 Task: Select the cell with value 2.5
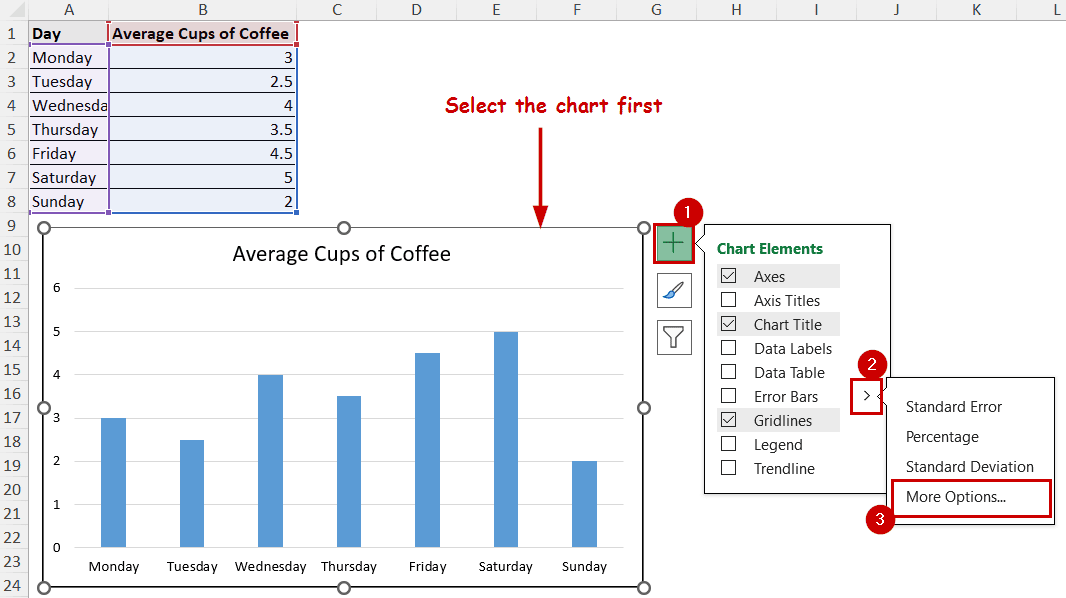click(x=203, y=82)
